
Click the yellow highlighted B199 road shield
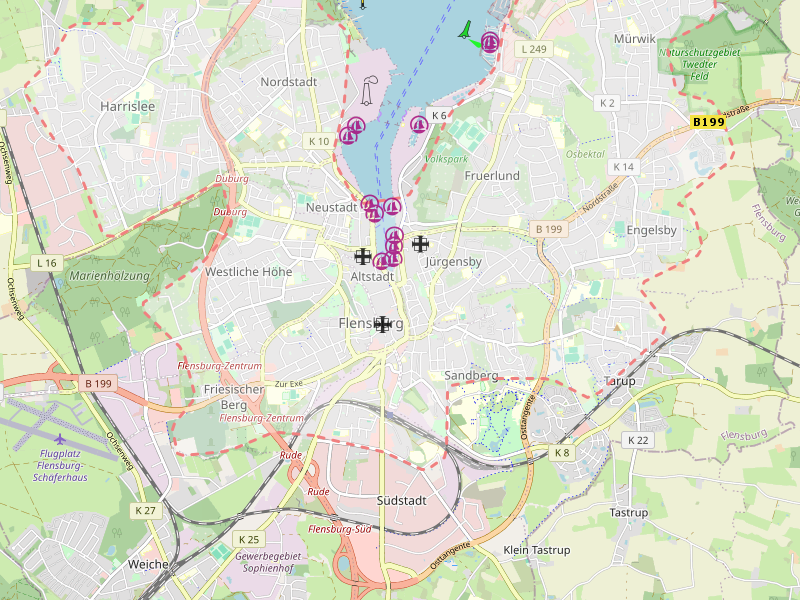[708, 122]
